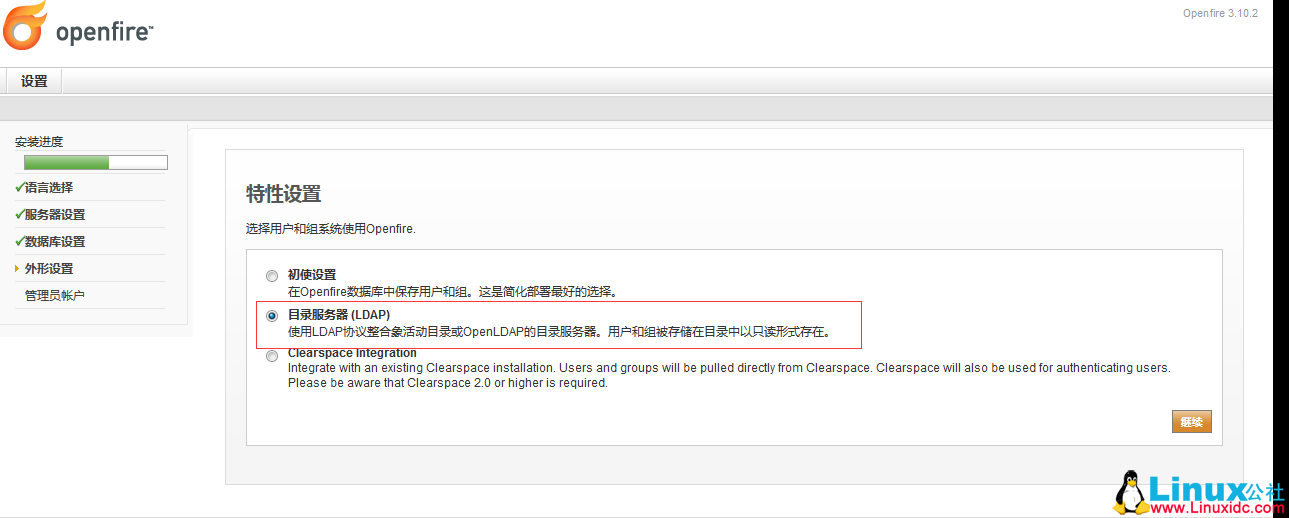Screen dimensions: 1289x518
Task: Click 外形设置 in the sidebar
Action: click(x=49, y=268)
